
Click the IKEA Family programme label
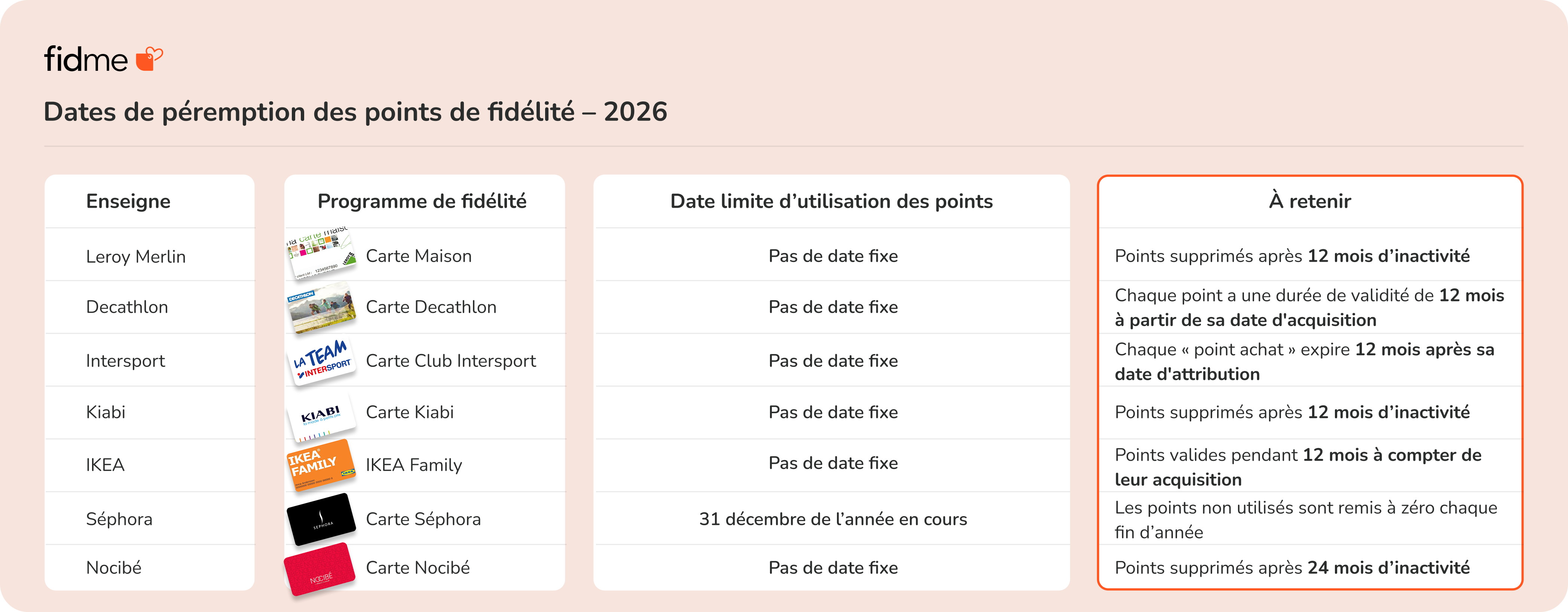(x=413, y=465)
